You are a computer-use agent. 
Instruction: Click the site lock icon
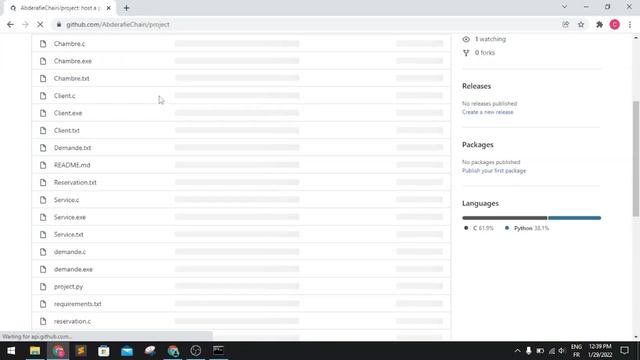[59, 24]
